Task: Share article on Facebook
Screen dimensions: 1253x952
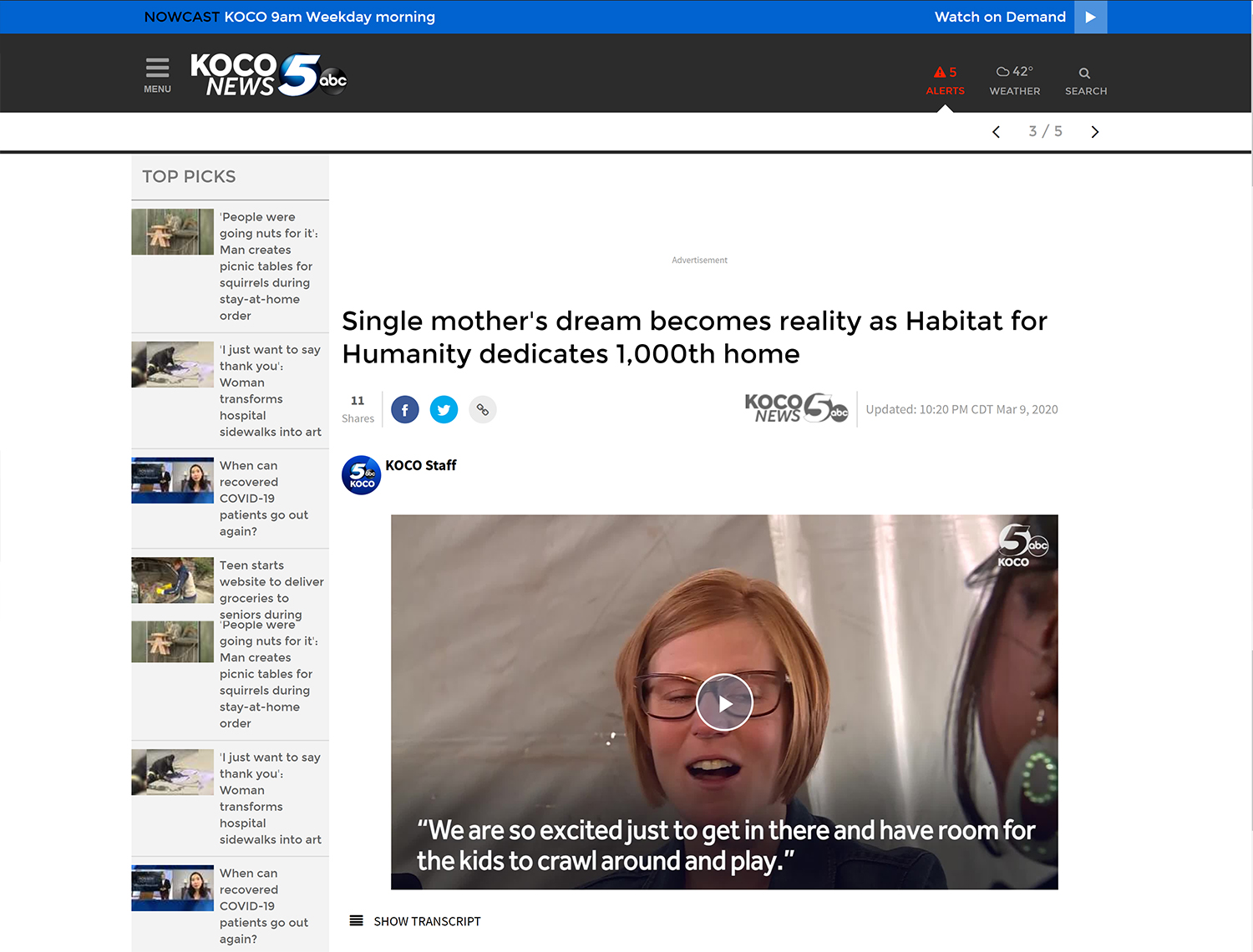Action: [x=405, y=409]
